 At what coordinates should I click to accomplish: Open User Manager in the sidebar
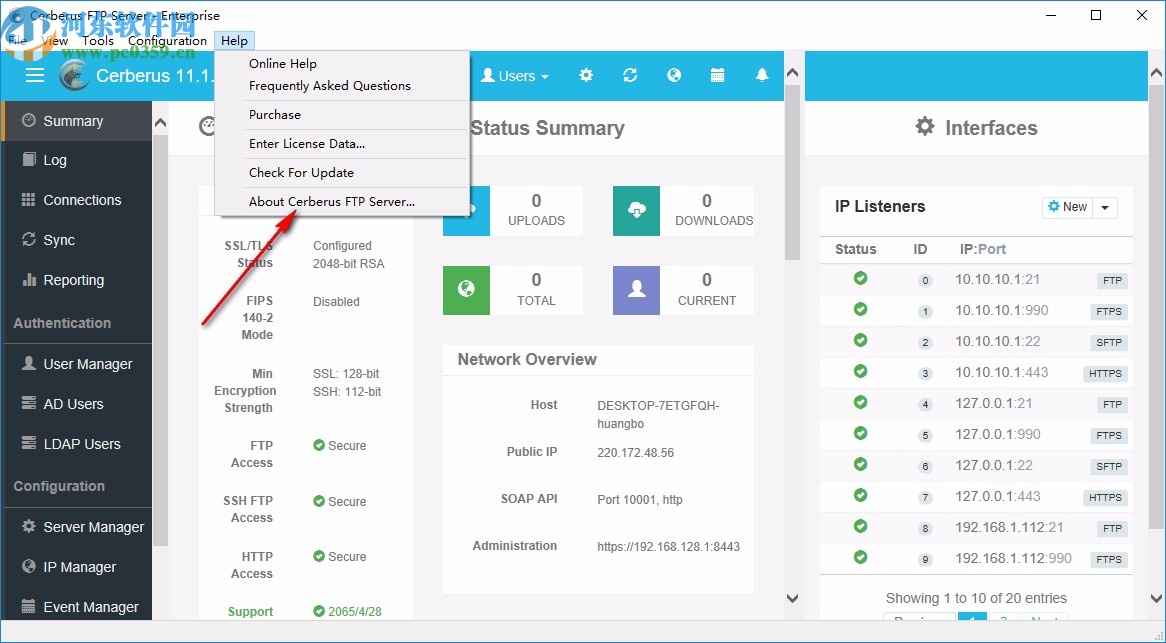77,364
